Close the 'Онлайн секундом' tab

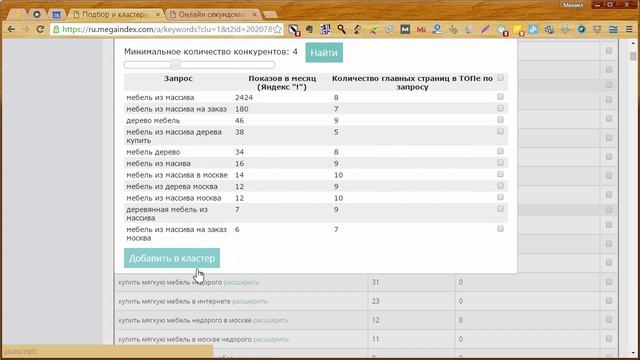255,14
